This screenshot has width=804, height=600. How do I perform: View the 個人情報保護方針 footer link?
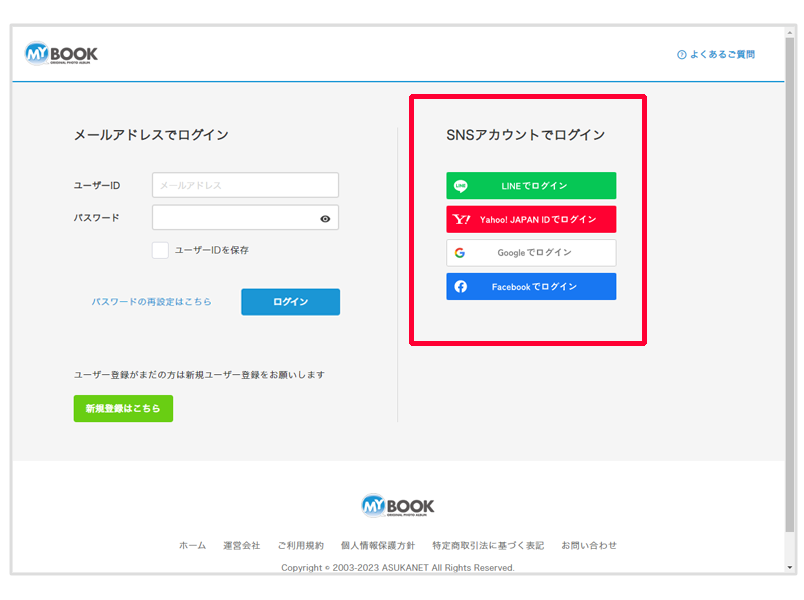tap(378, 546)
